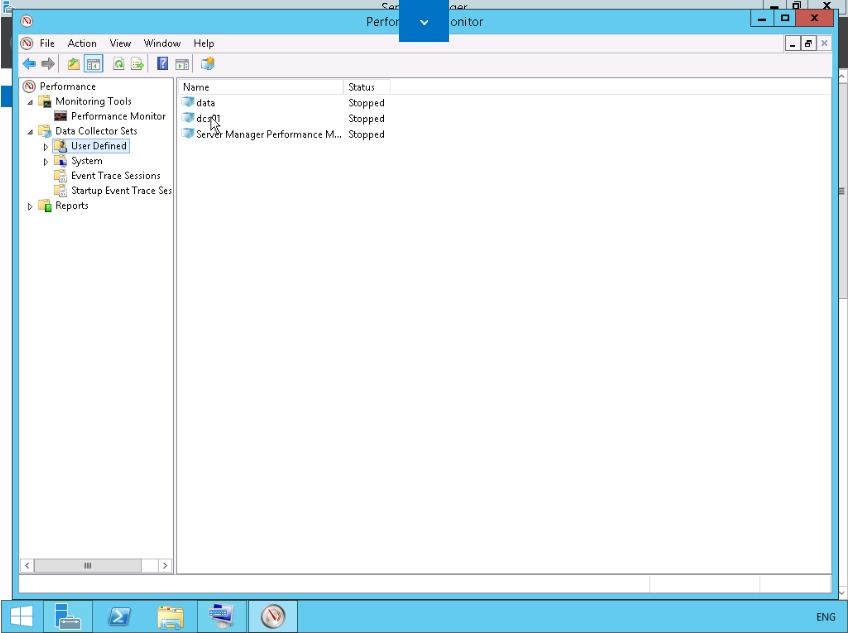Select Event Trace Sessions in the tree
The image size is (848, 633).
tap(116, 176)
